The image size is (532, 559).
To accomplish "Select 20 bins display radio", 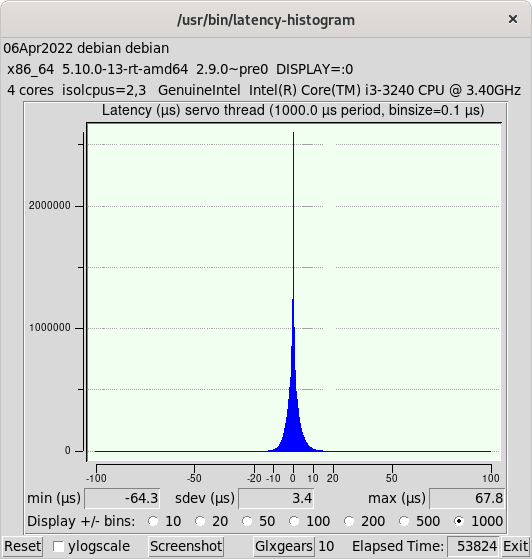I will (x=200, y=521).
